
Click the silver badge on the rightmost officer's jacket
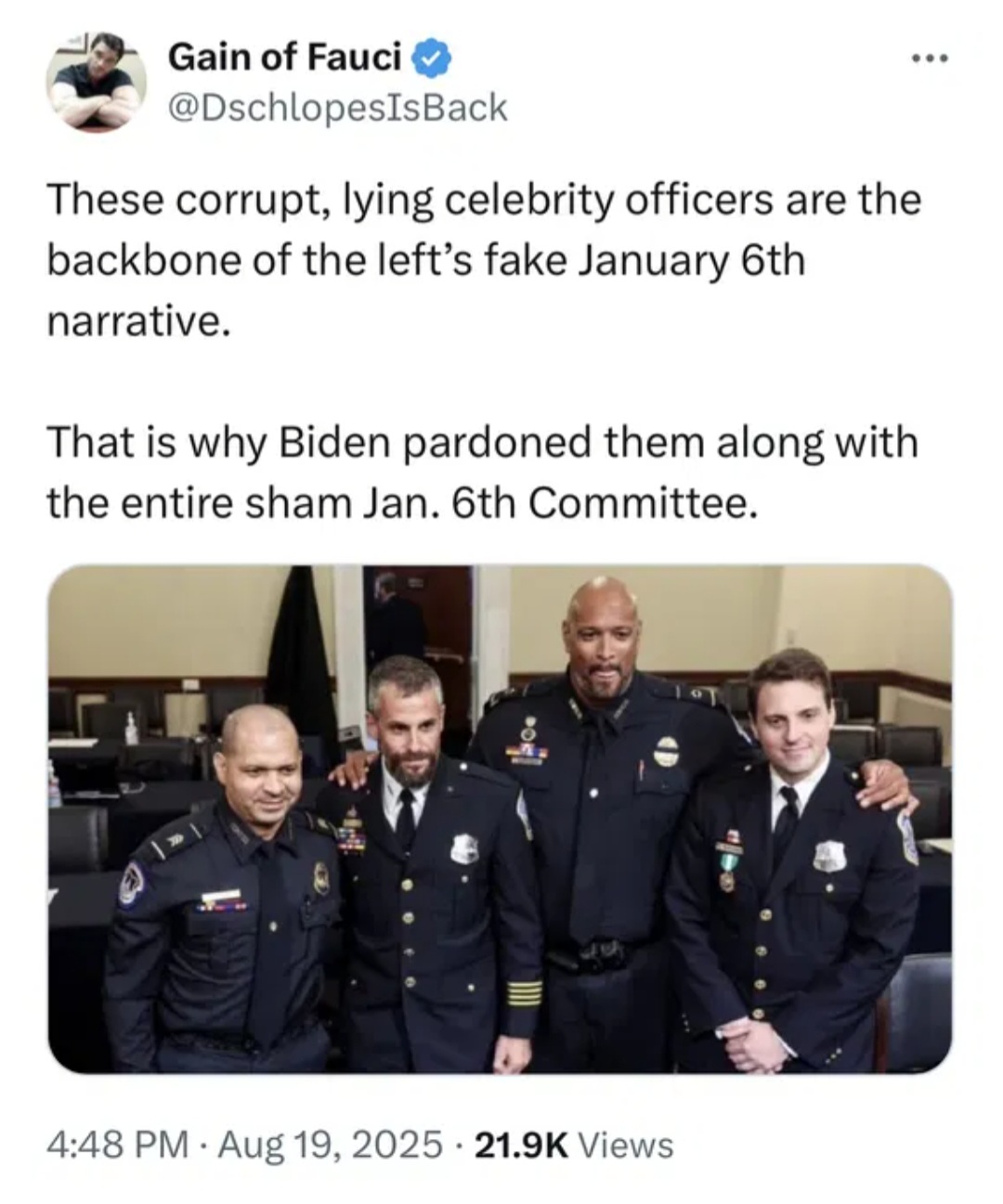(829, 856)
